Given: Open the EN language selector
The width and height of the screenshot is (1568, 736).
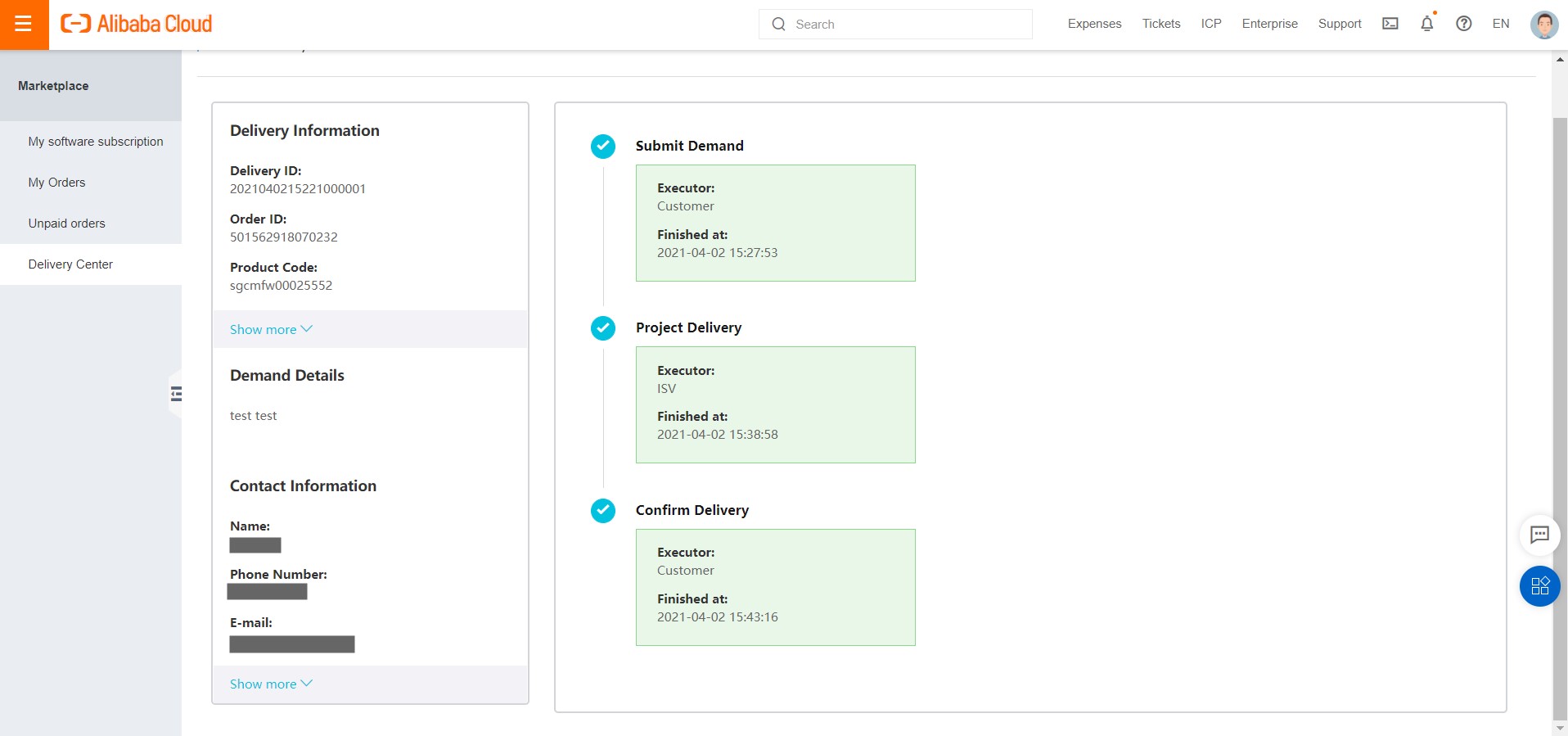Looking at the screenshot, I should pyautogui.click(x=1500, y=24).
